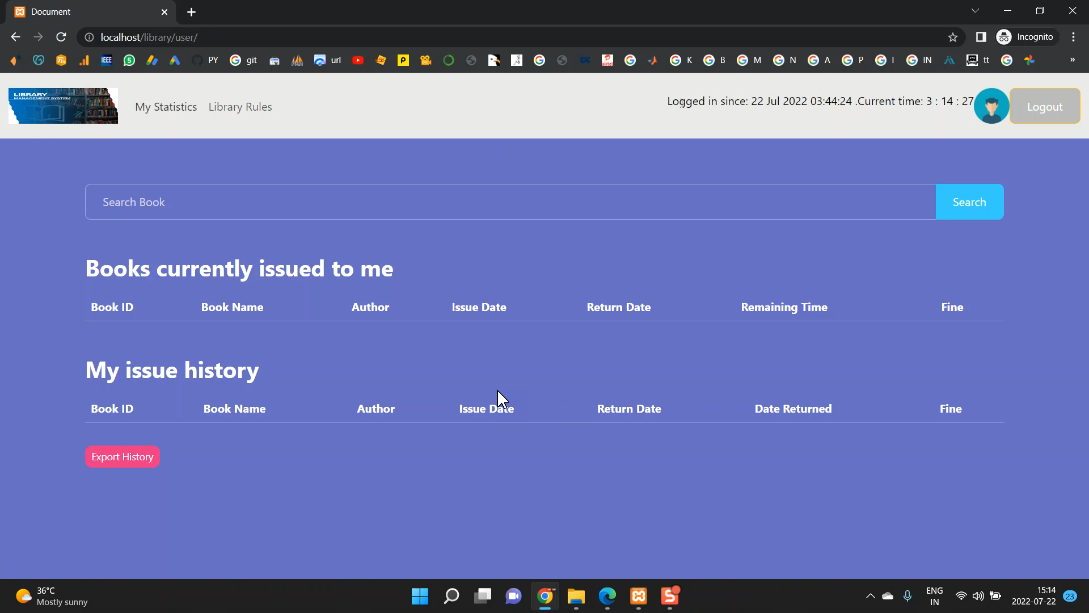Expand the hidden system tray icons chevron
Image resolution: width=1089 pixels, height=613 pixels.
click(870, 596)
